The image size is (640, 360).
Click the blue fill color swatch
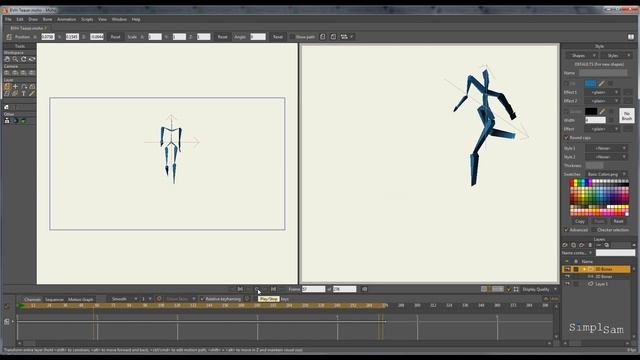point(591,83)
